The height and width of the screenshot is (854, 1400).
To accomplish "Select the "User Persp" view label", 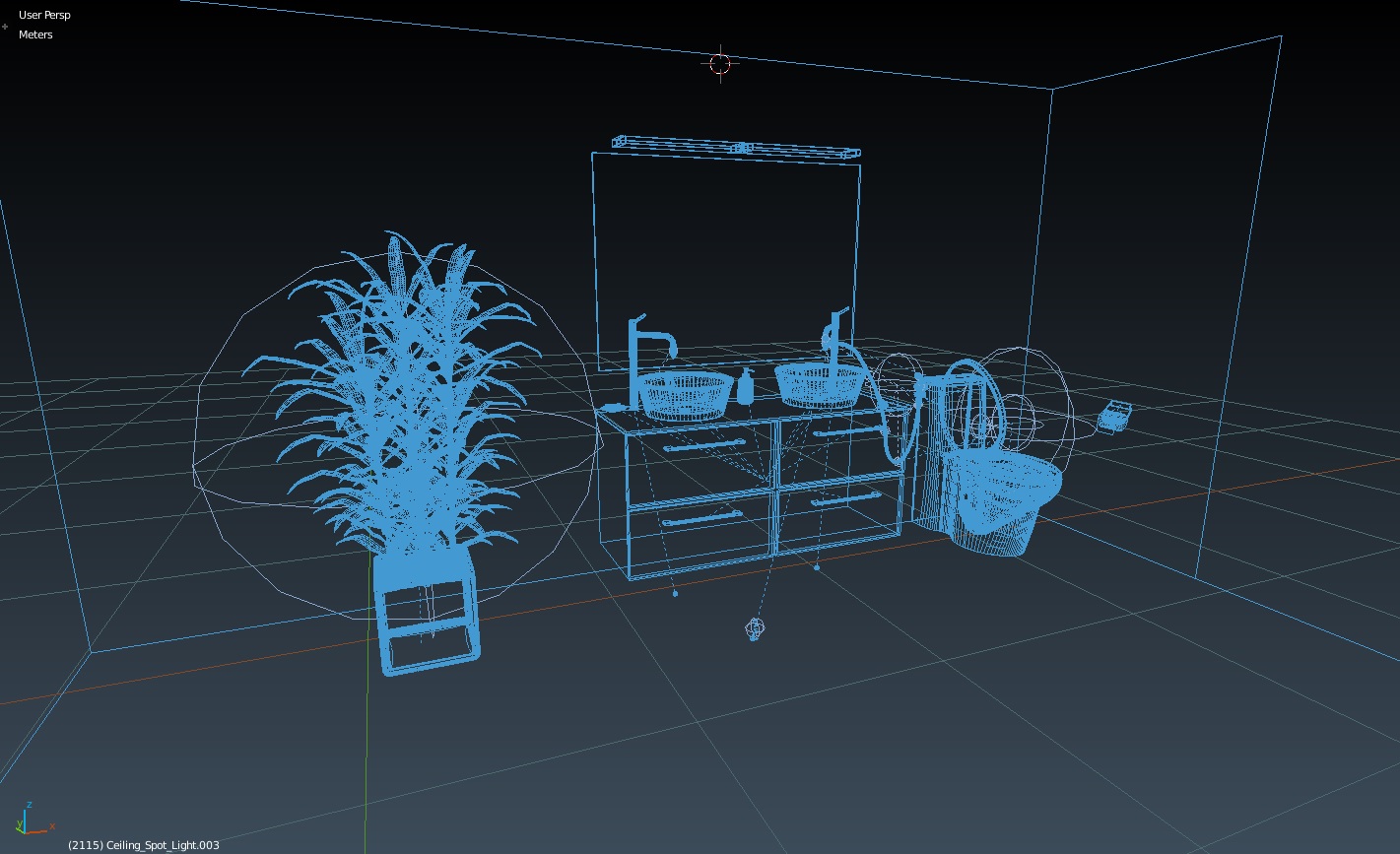I will pos(44,15).
